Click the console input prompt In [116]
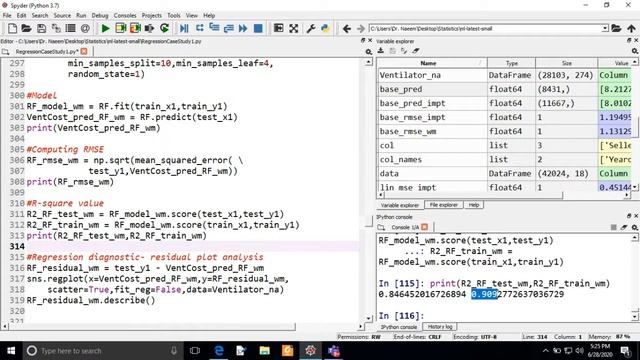 401,316
